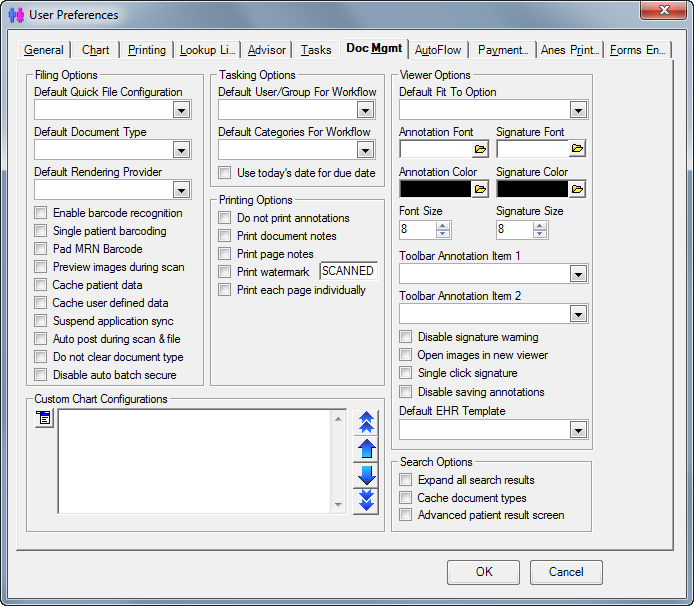This screenshot has height=606, width=694.
Task: Check Print document notes
Action: [225, 236]
